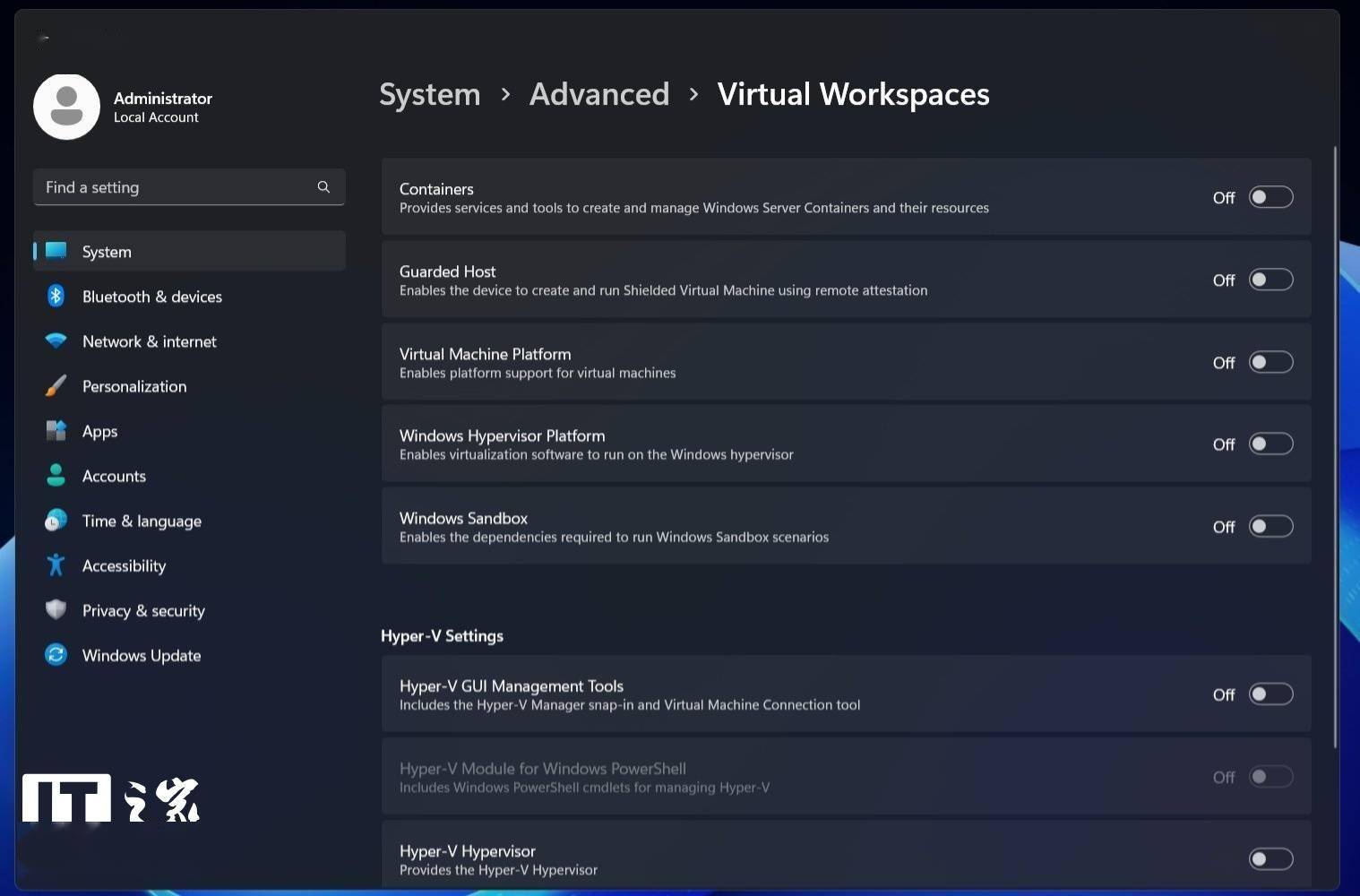Click the Find a setting search box
Screen dimensions: 1360x896
tap(189, 186)
